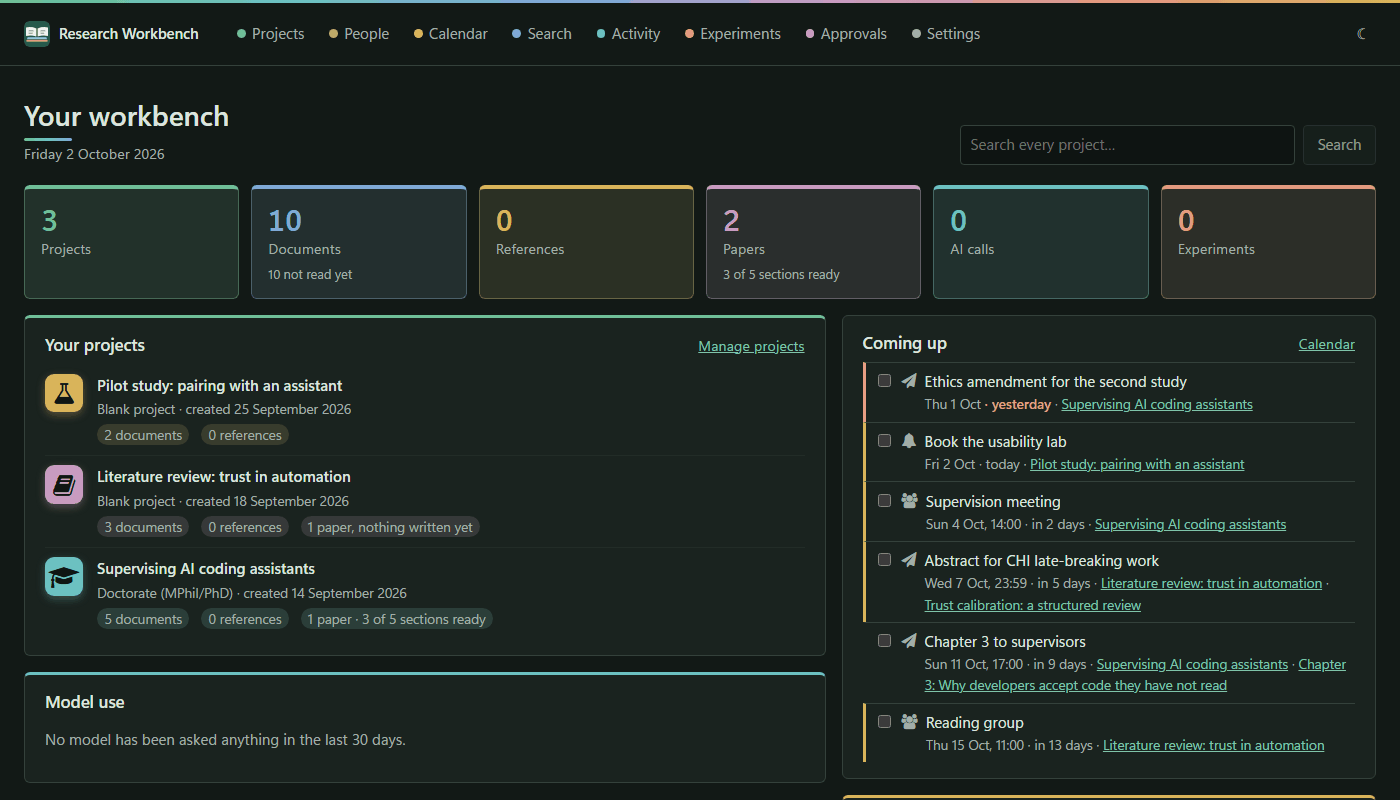Focus the Search every project input field
1400x800 pixels.
point(1127,145)
